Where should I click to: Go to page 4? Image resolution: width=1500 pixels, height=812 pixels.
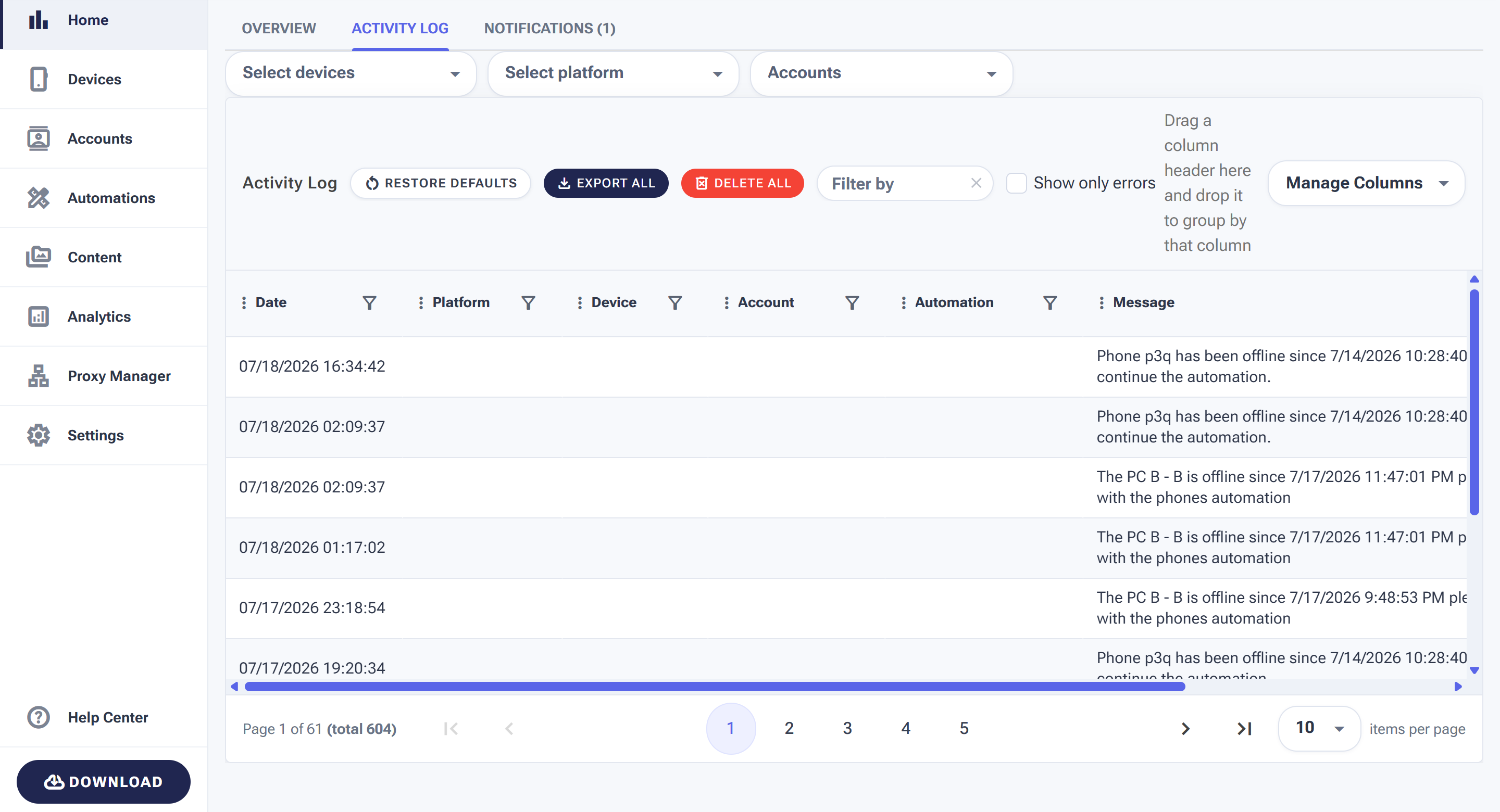point(906,728)
